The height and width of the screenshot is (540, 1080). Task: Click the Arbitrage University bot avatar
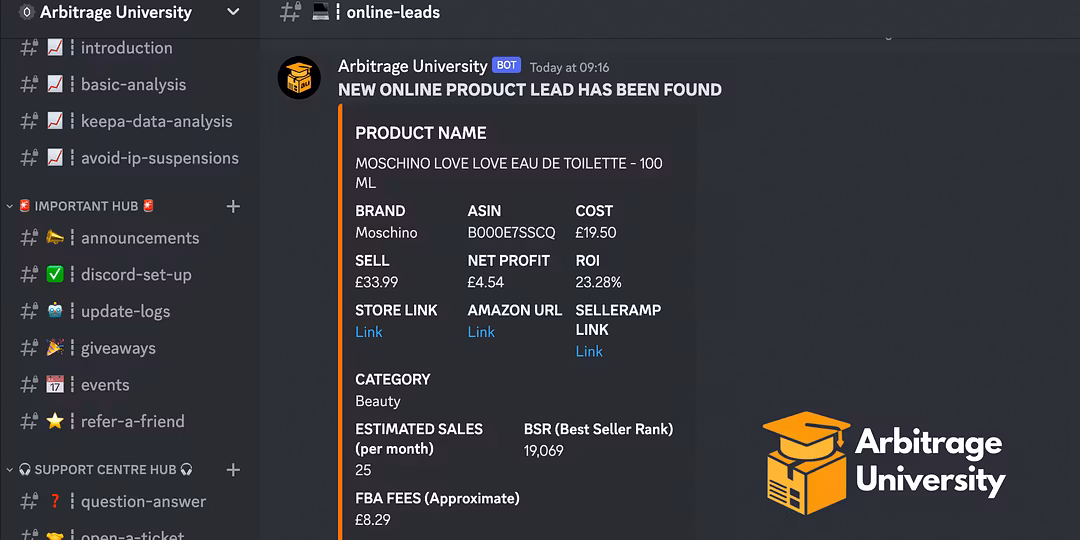(299, 77)
